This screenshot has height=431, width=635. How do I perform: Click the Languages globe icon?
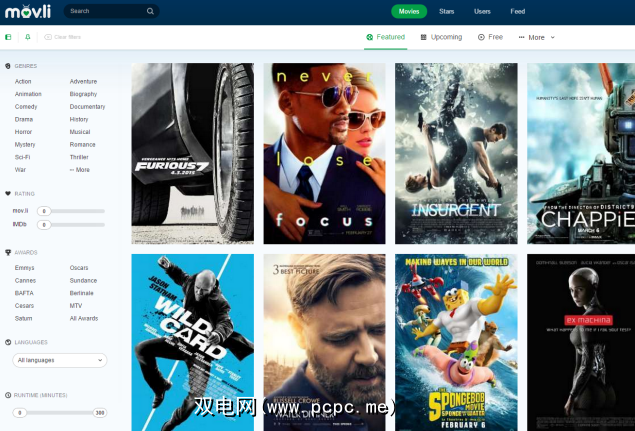click(x=8, y=342)
